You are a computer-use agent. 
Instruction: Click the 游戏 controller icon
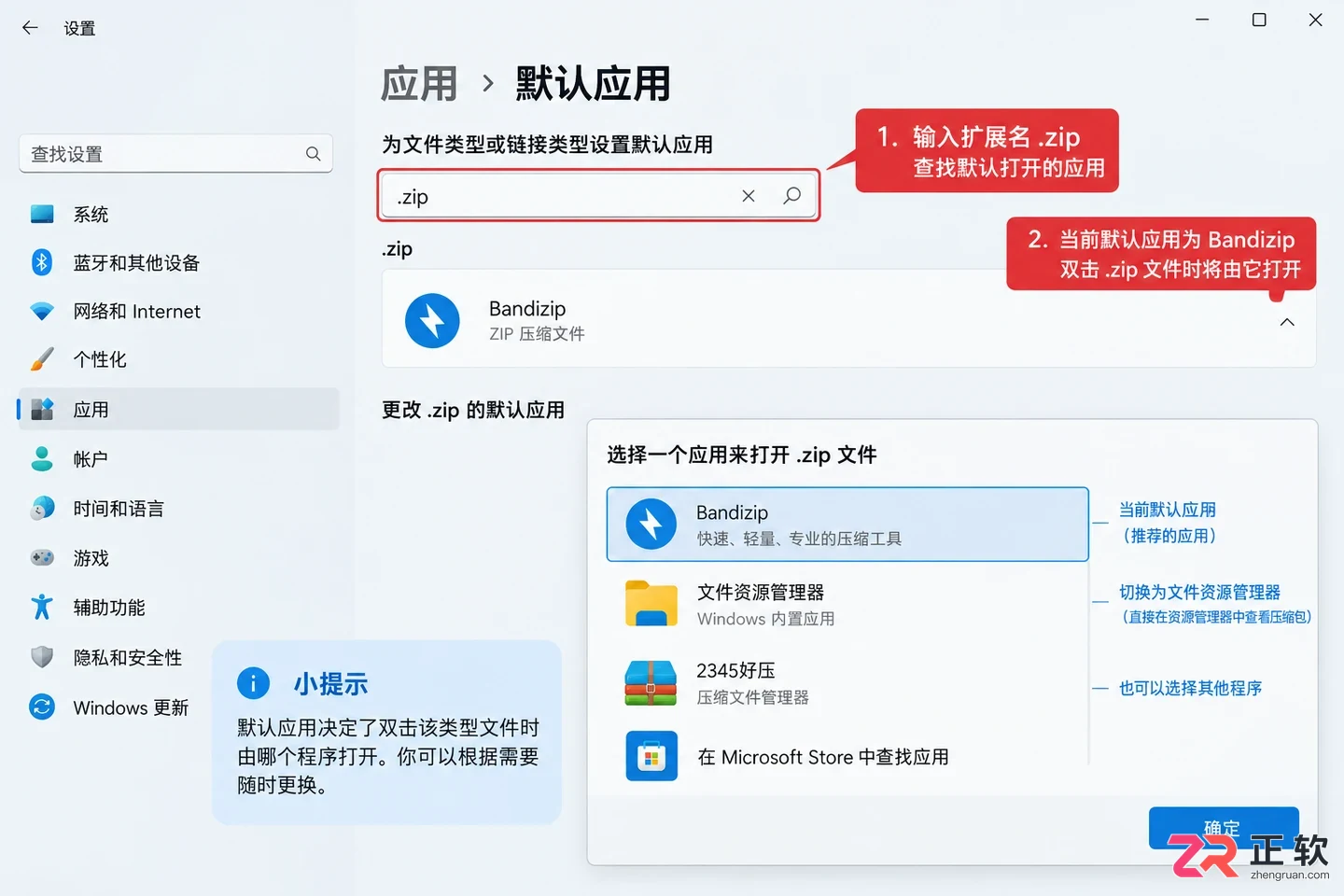tap(42, 558)
